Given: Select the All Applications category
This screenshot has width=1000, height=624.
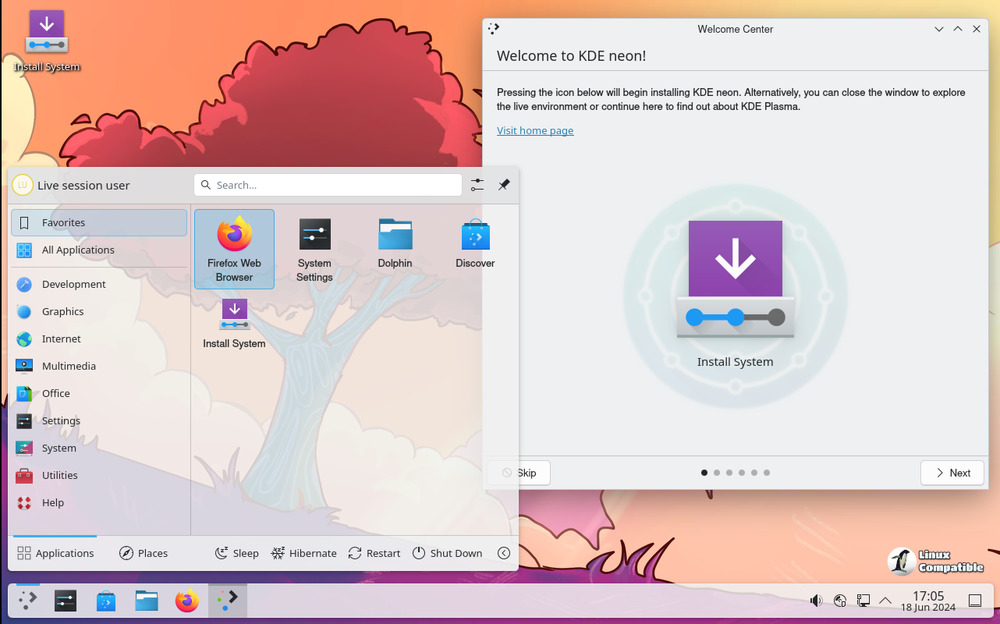Looking at the screenshot, I should pyautogui.click(x=77, y=250).
